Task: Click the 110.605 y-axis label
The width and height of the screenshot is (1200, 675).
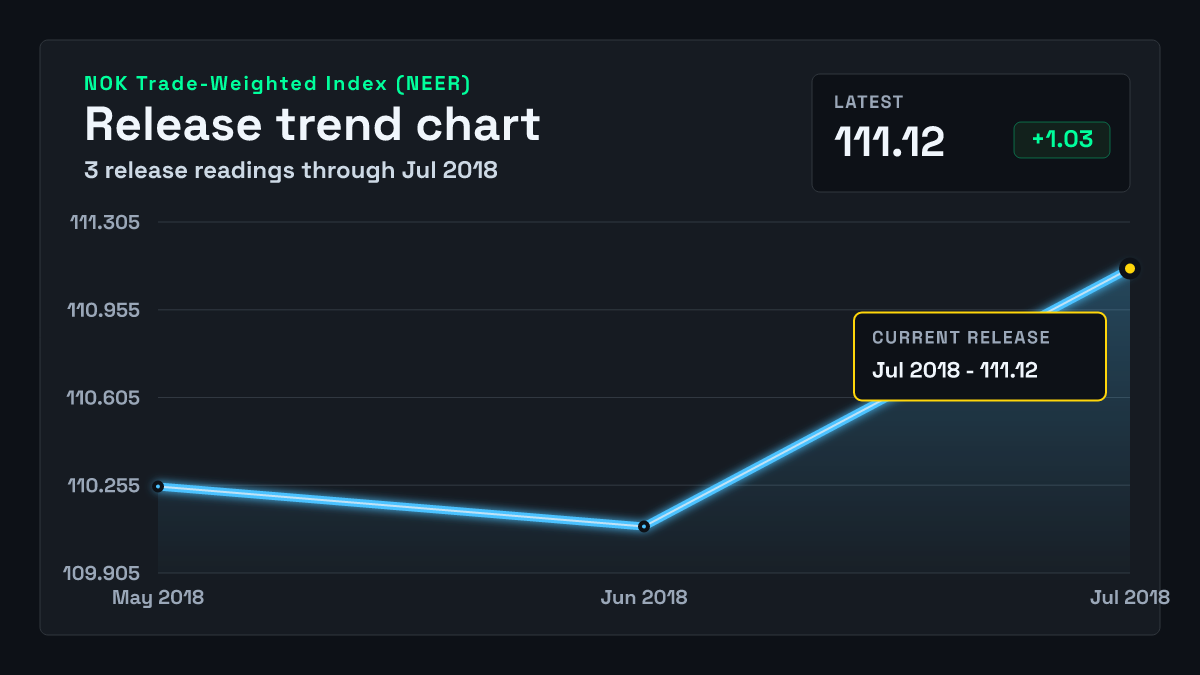Action: click(104, 398)
